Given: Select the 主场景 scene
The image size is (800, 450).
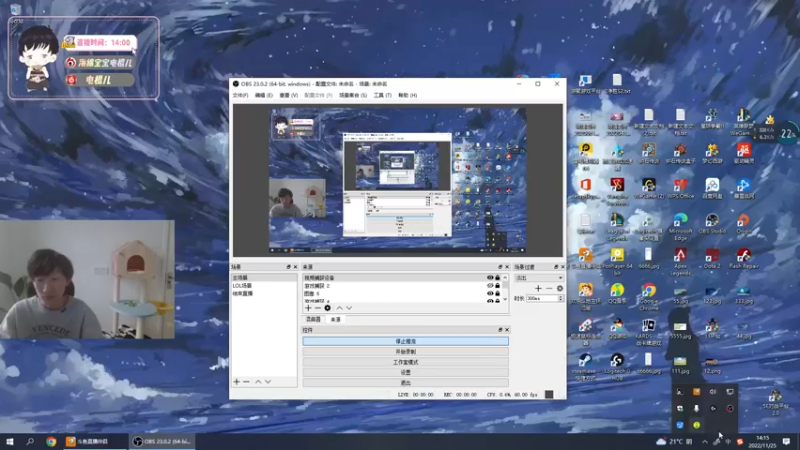Looking at the screenshot, I should tap(264, 278).
